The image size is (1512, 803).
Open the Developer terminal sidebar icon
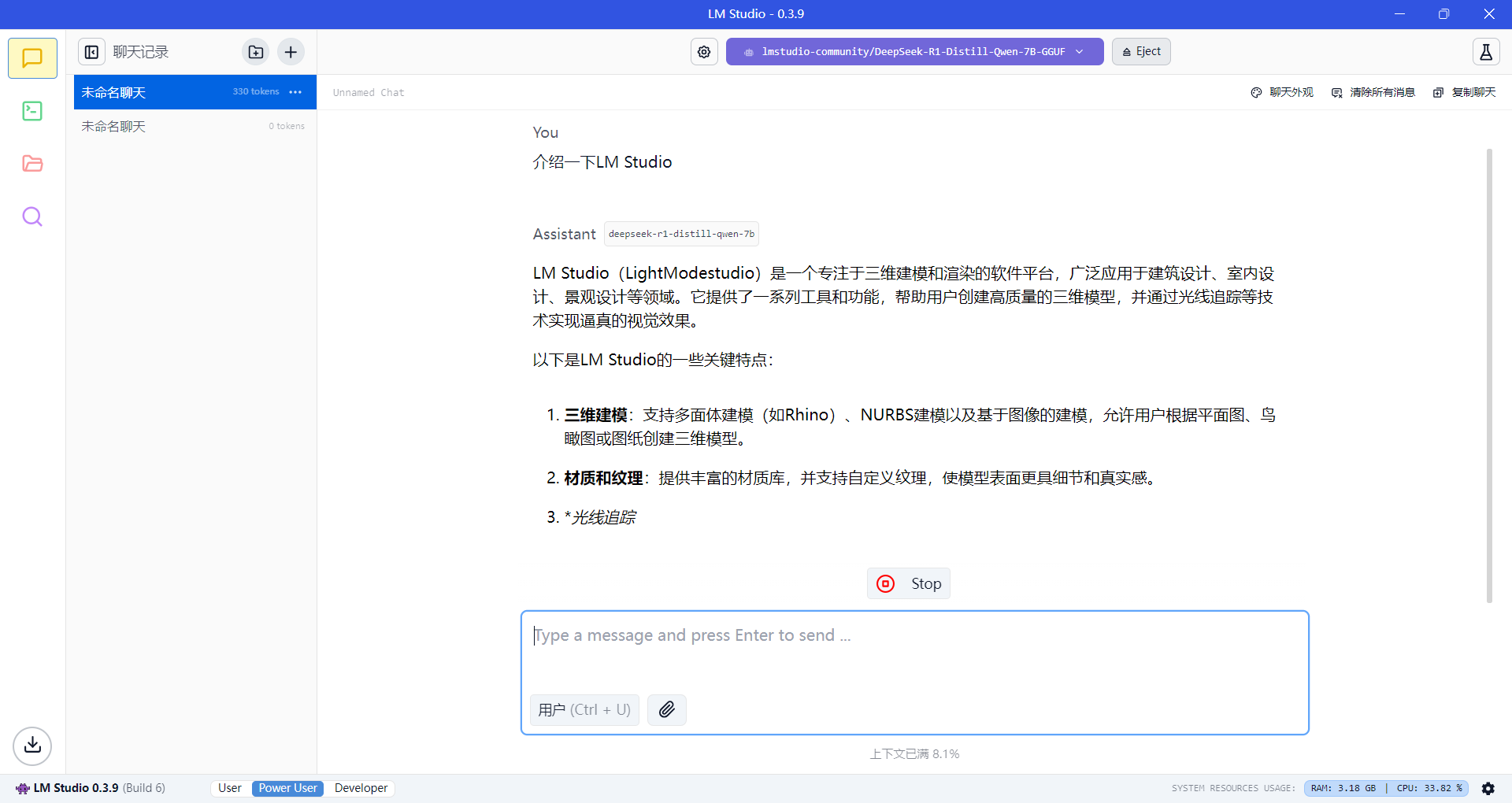click(32, 111)
